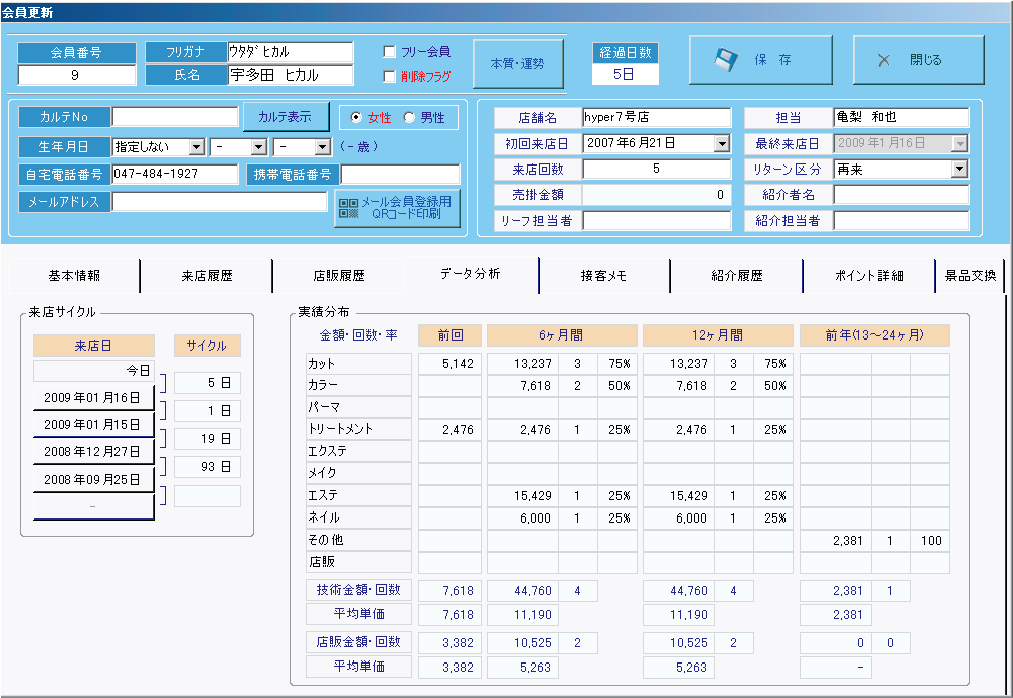Click the QR code print icon
1013x698 pixels.
point(348,208)
